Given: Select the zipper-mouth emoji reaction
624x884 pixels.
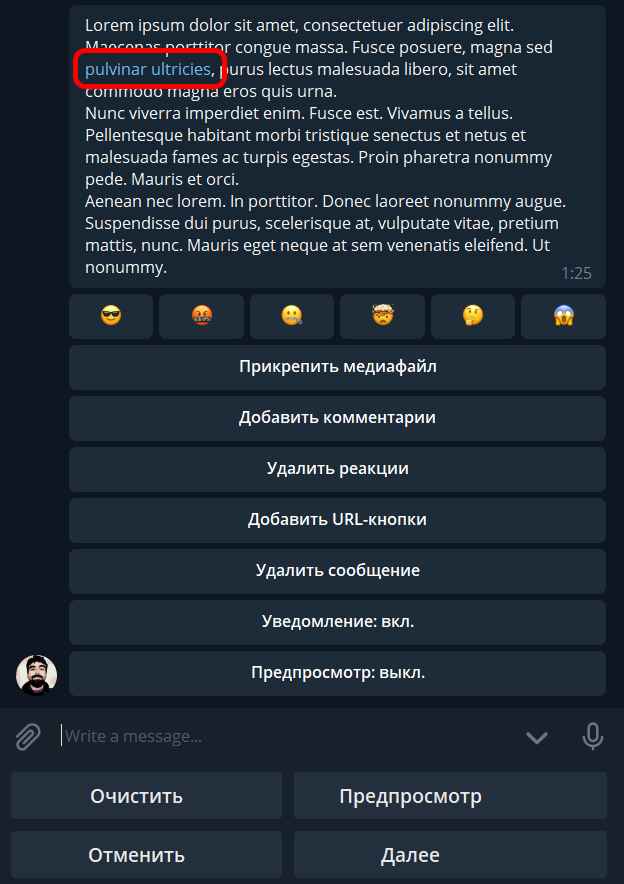Looking at the screenshot, I should pos(292,316).
